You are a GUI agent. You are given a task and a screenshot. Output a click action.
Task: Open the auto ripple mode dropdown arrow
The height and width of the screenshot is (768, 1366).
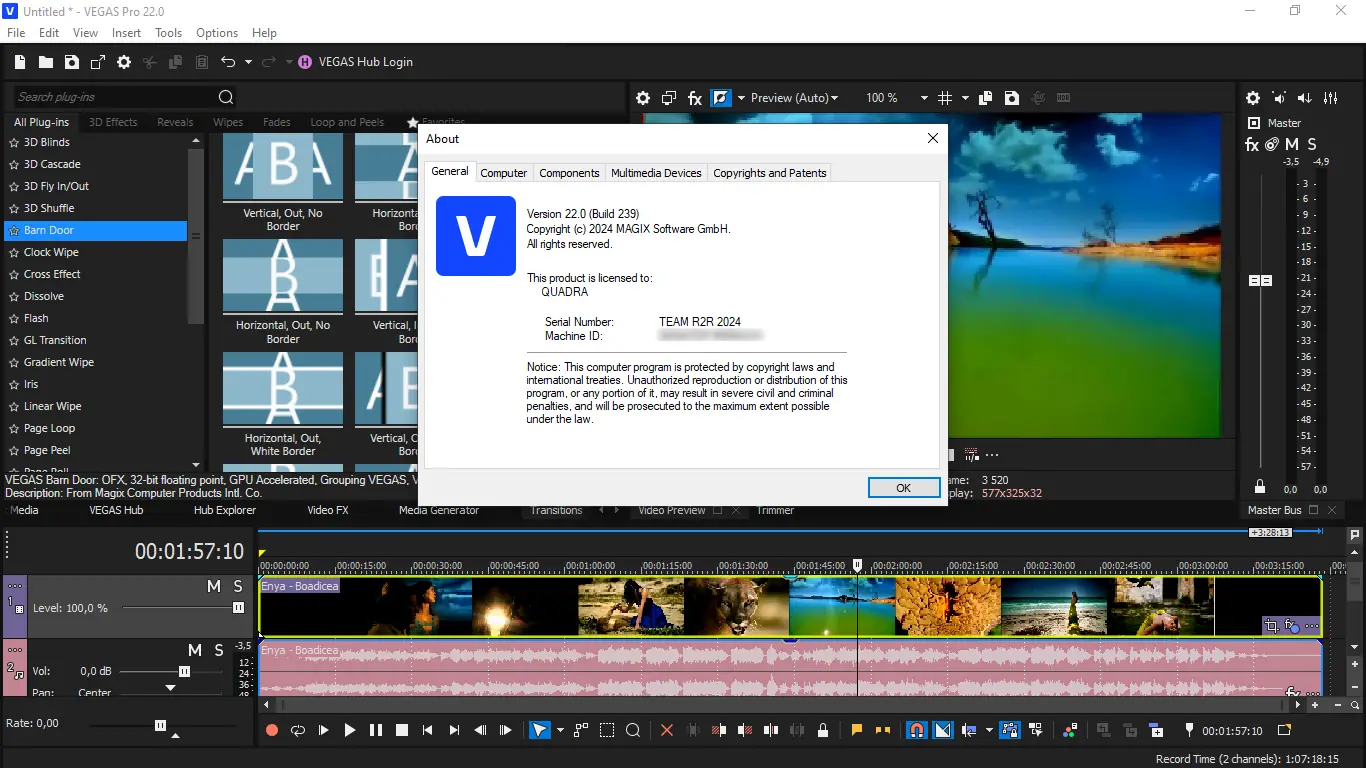(989, 731)
